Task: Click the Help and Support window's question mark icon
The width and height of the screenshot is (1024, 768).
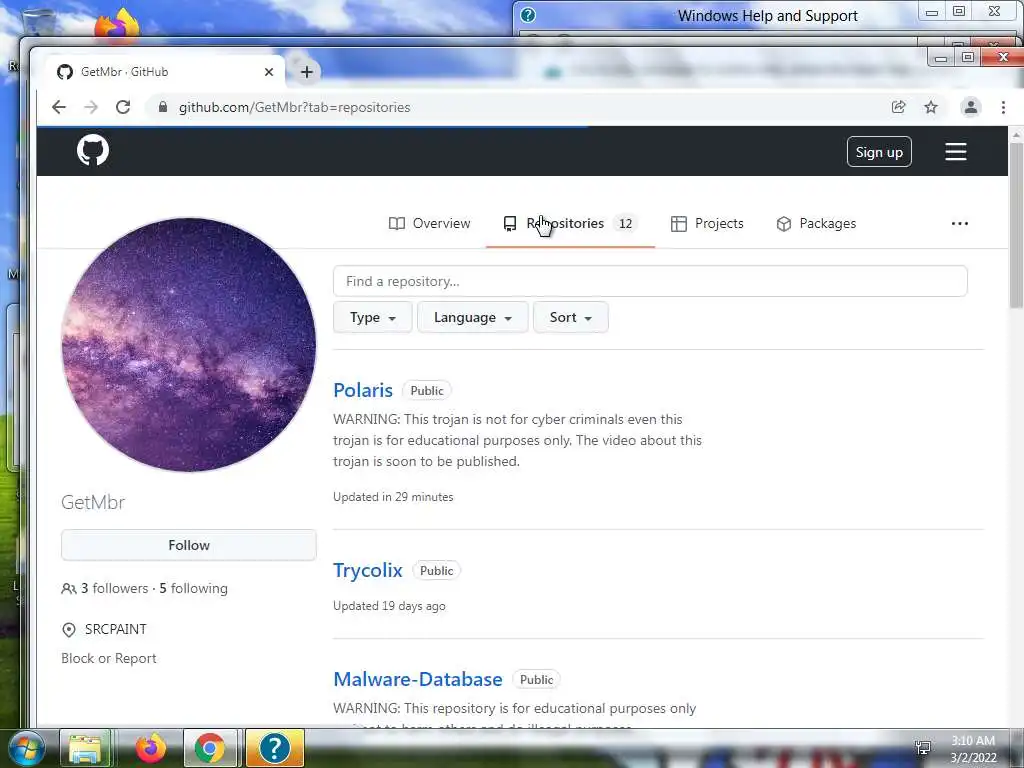Action: [x=528, y=15]
